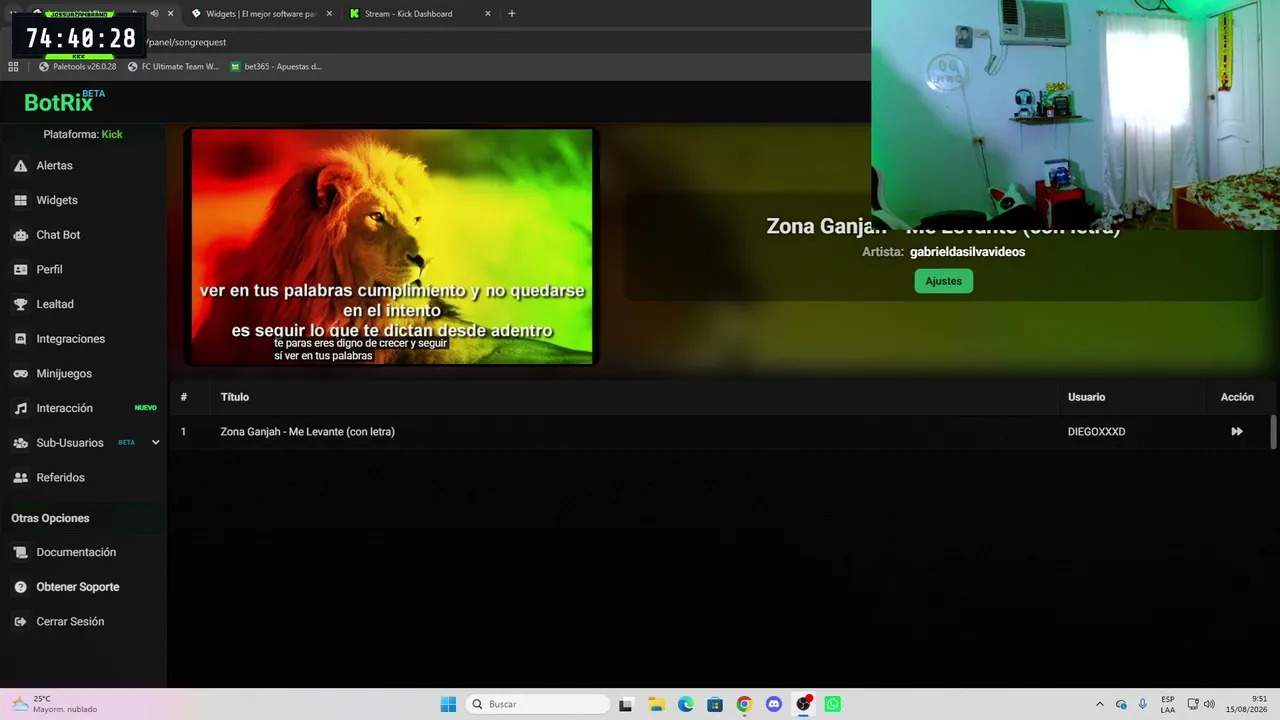Open the Widgets sidebar section

point(57,200)
